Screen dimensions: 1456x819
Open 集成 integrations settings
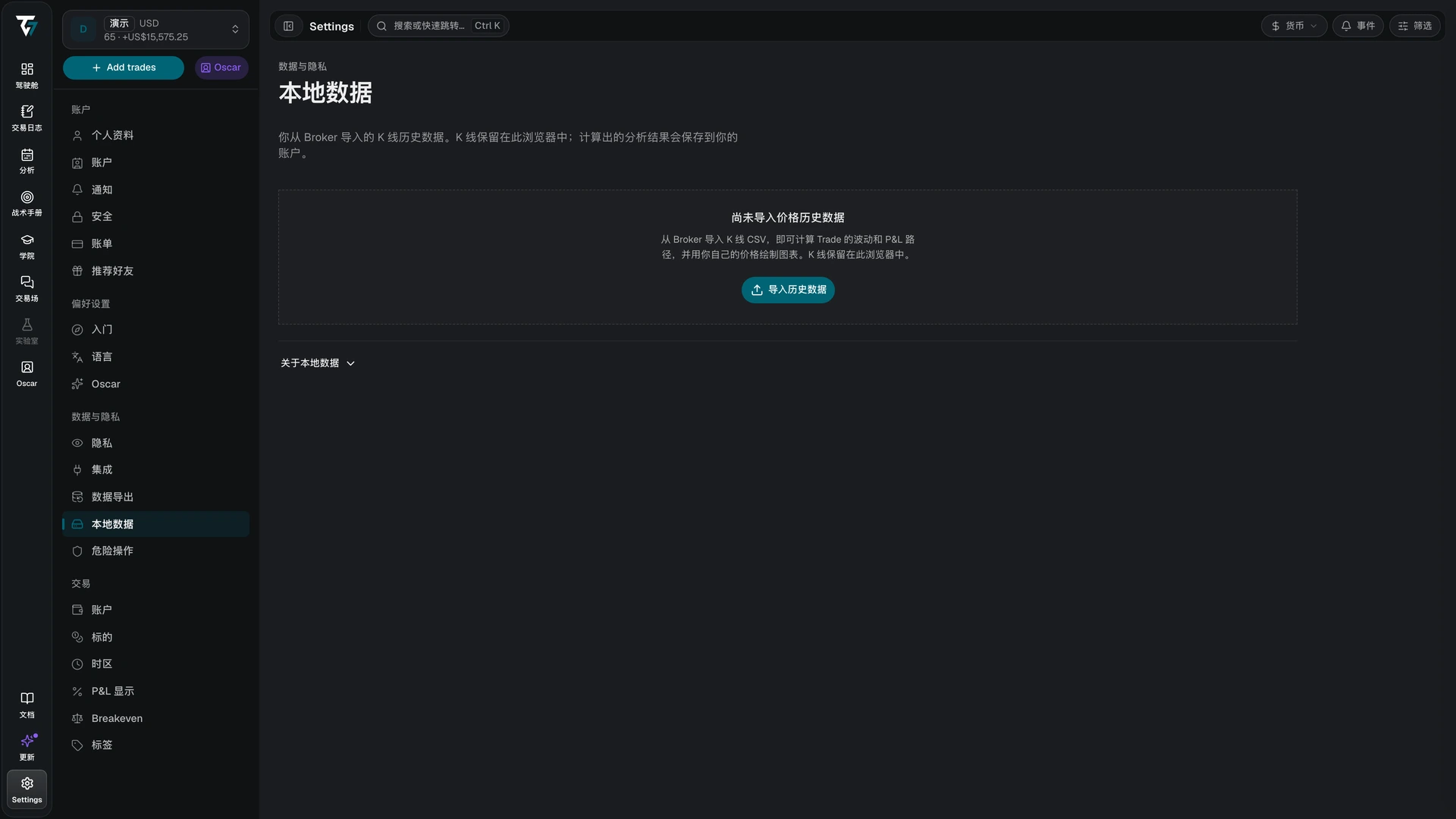coord(155,469)
